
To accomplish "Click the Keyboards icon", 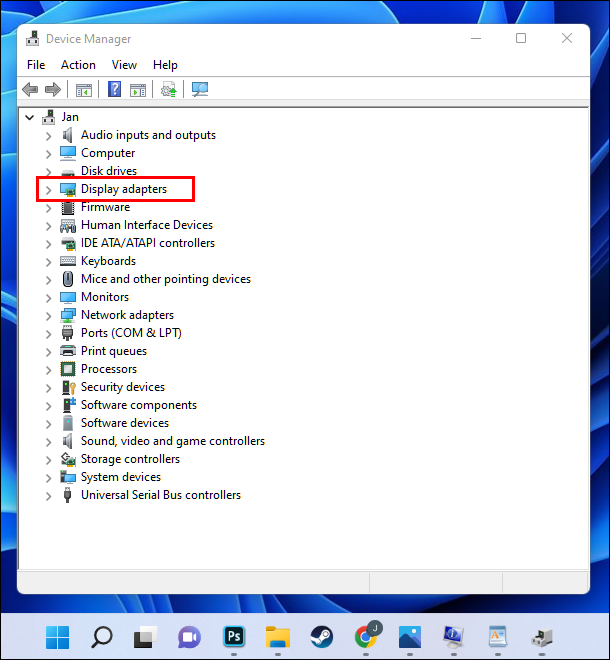I will coord(68,261).
